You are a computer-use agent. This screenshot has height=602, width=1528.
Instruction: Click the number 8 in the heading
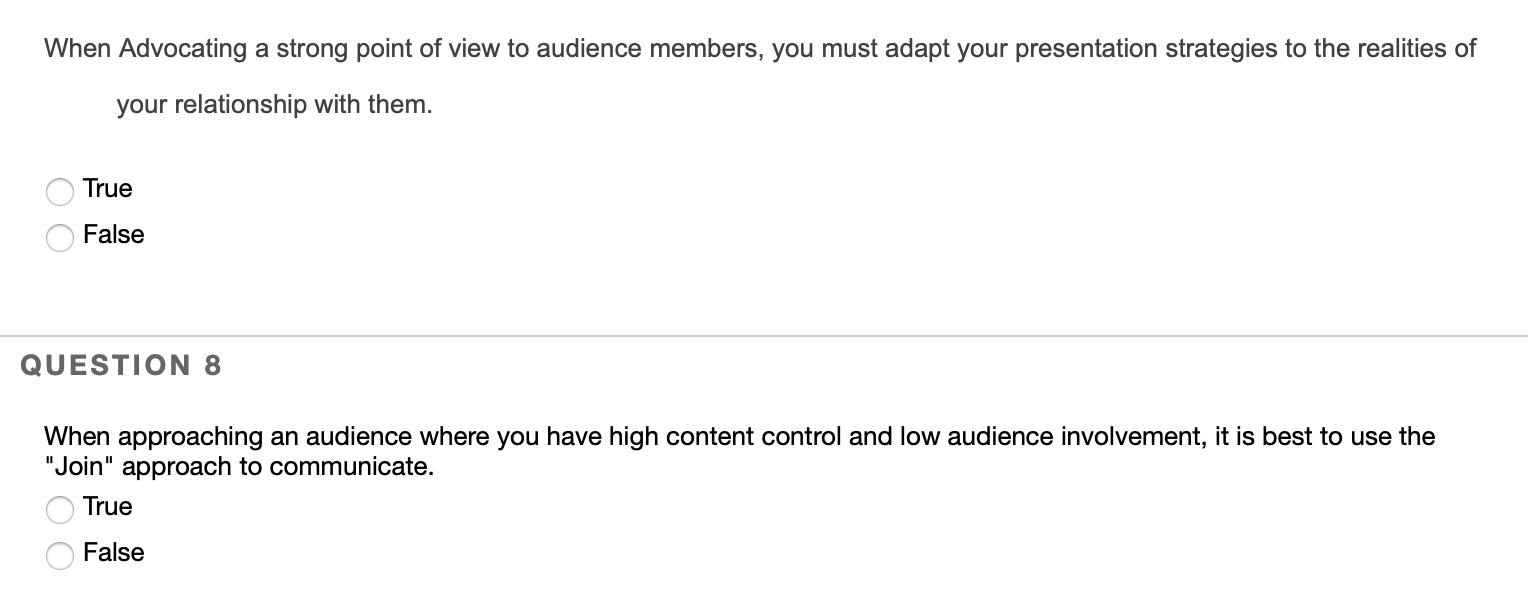tap(212, 366)
